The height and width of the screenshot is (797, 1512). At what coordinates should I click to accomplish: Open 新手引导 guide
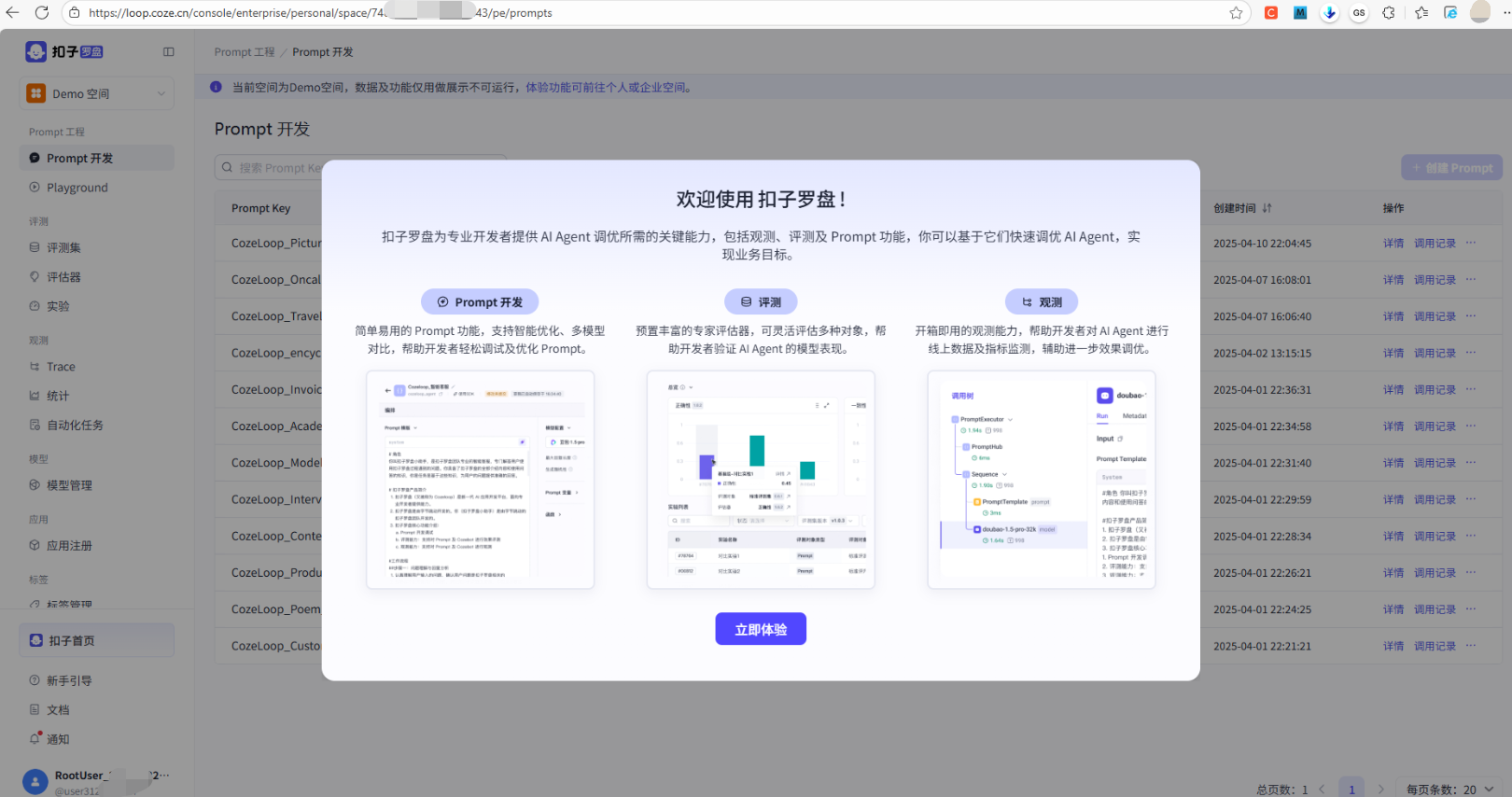(97, 680)
